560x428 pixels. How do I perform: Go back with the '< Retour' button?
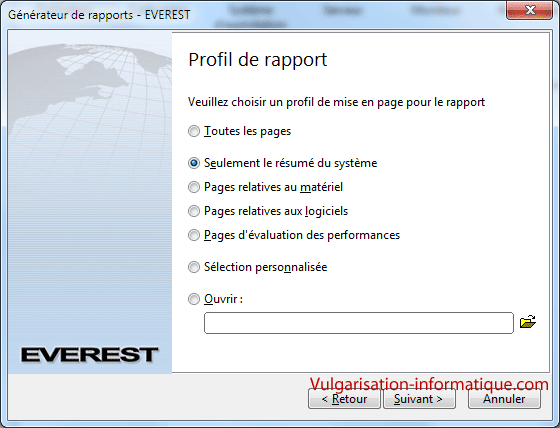pyautogui.click(x=344, y=399)
